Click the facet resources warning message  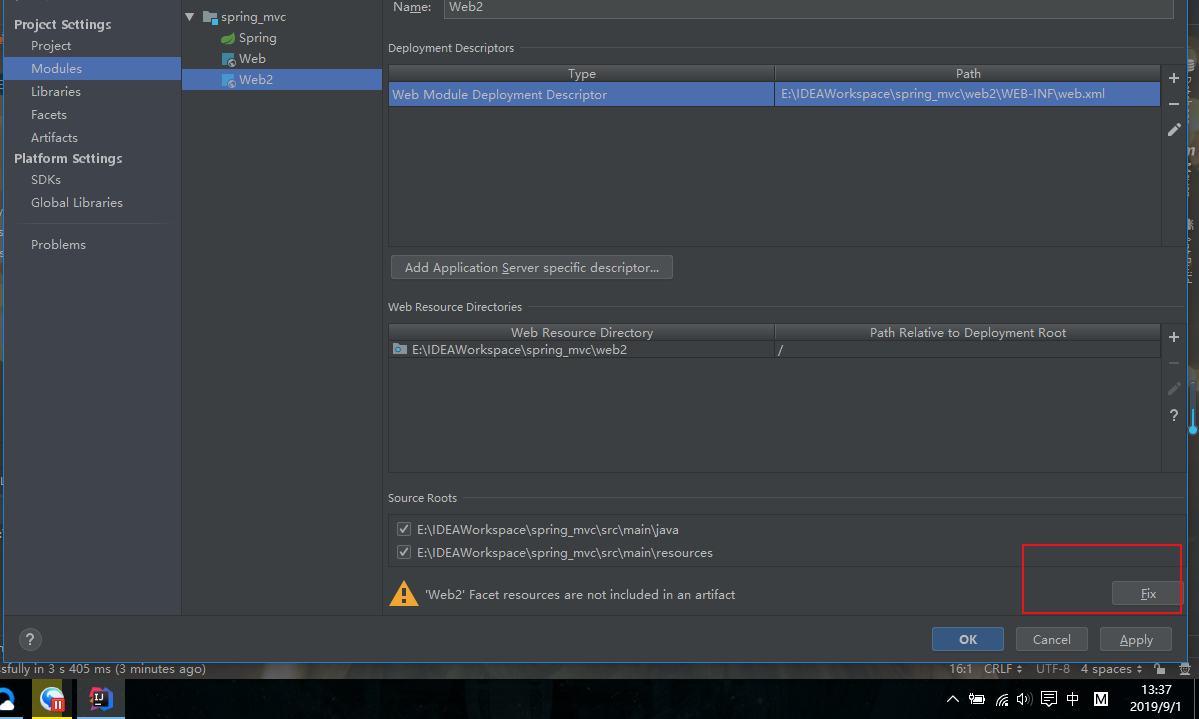[580, 594]
